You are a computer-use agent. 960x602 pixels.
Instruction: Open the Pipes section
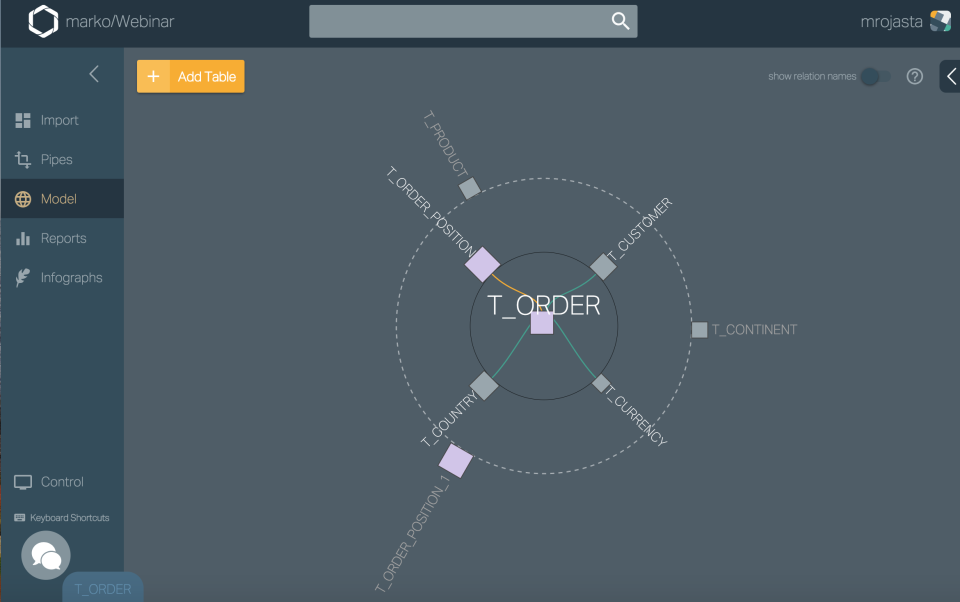57,160
